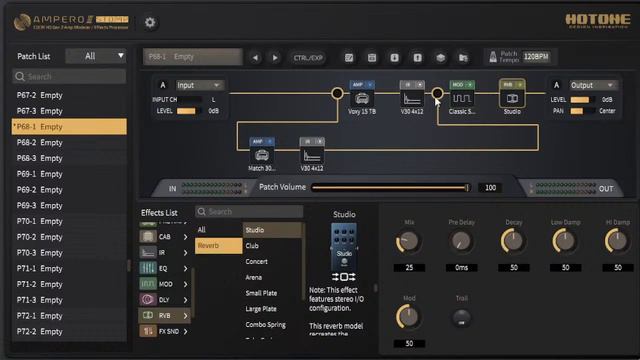This screenshot has width=640, height=360.
Task: Select patch P70-1 Empty
Action: tap(69, 221)
